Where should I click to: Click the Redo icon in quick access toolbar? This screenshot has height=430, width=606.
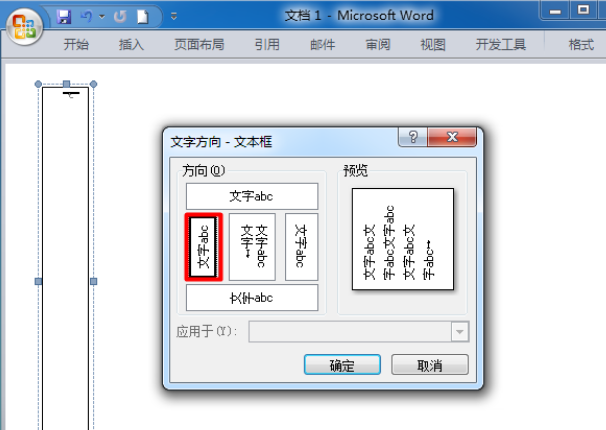121,16
